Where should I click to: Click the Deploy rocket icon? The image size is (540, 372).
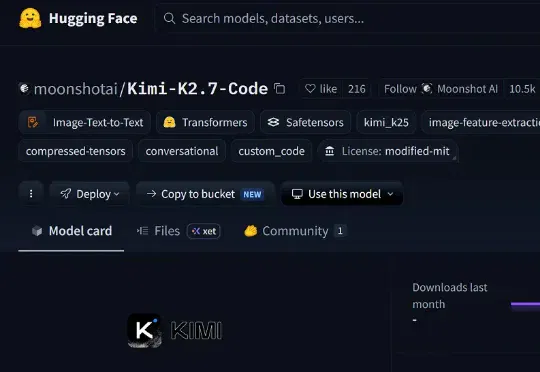click(x=66, y=194)
